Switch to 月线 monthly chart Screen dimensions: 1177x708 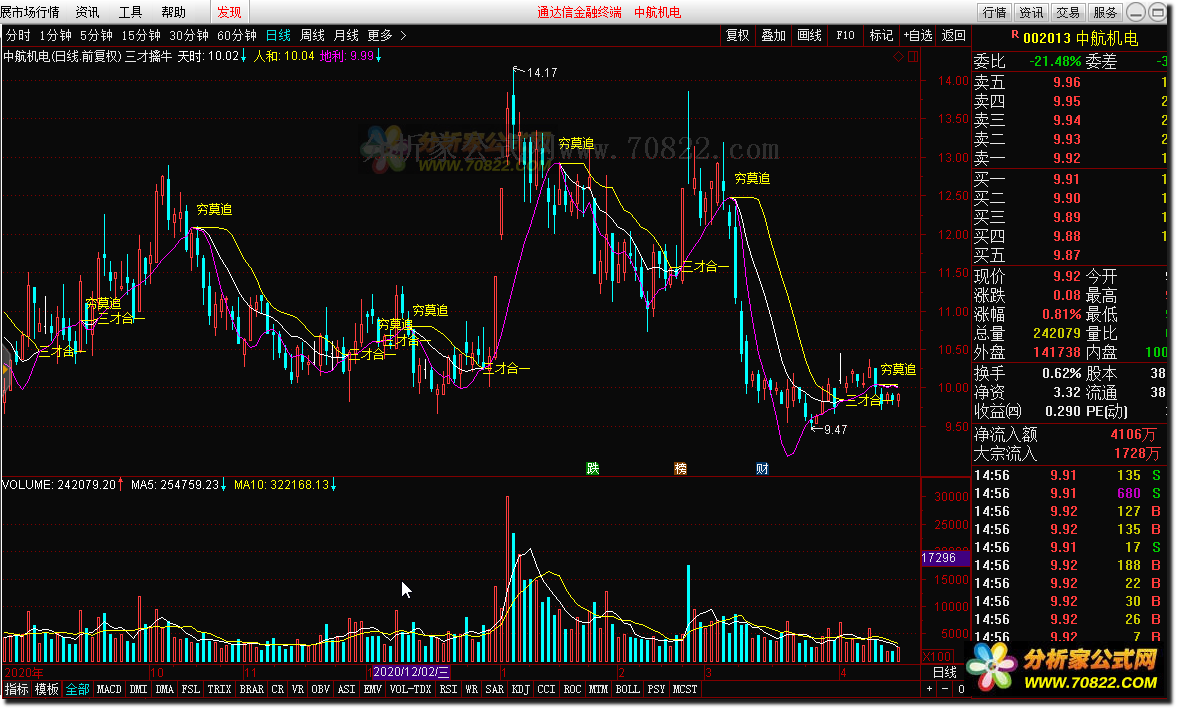point(346,35)
